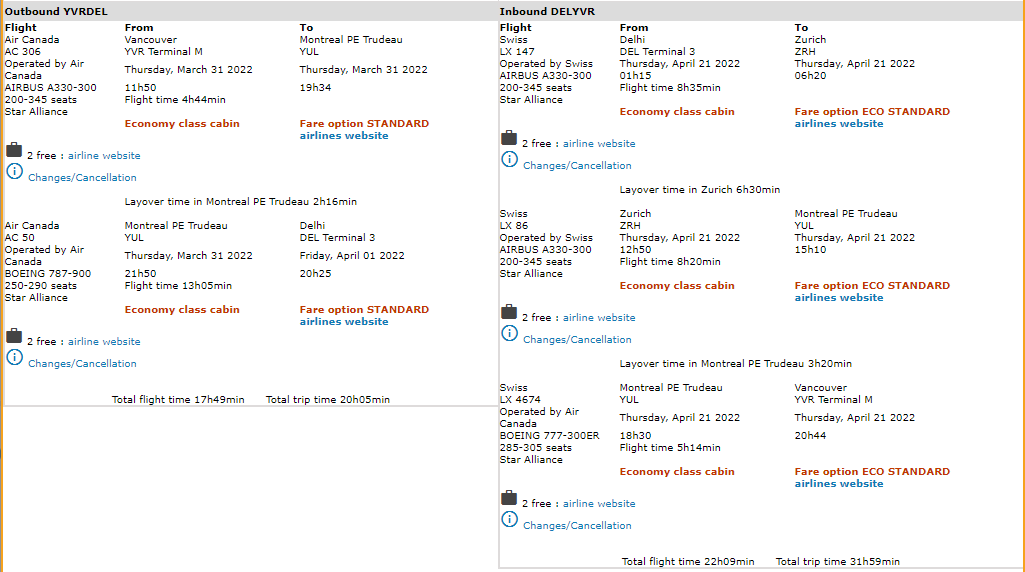
Task: Open baggage 'airline website' link for LX 86
Action: tap(599, 318)
